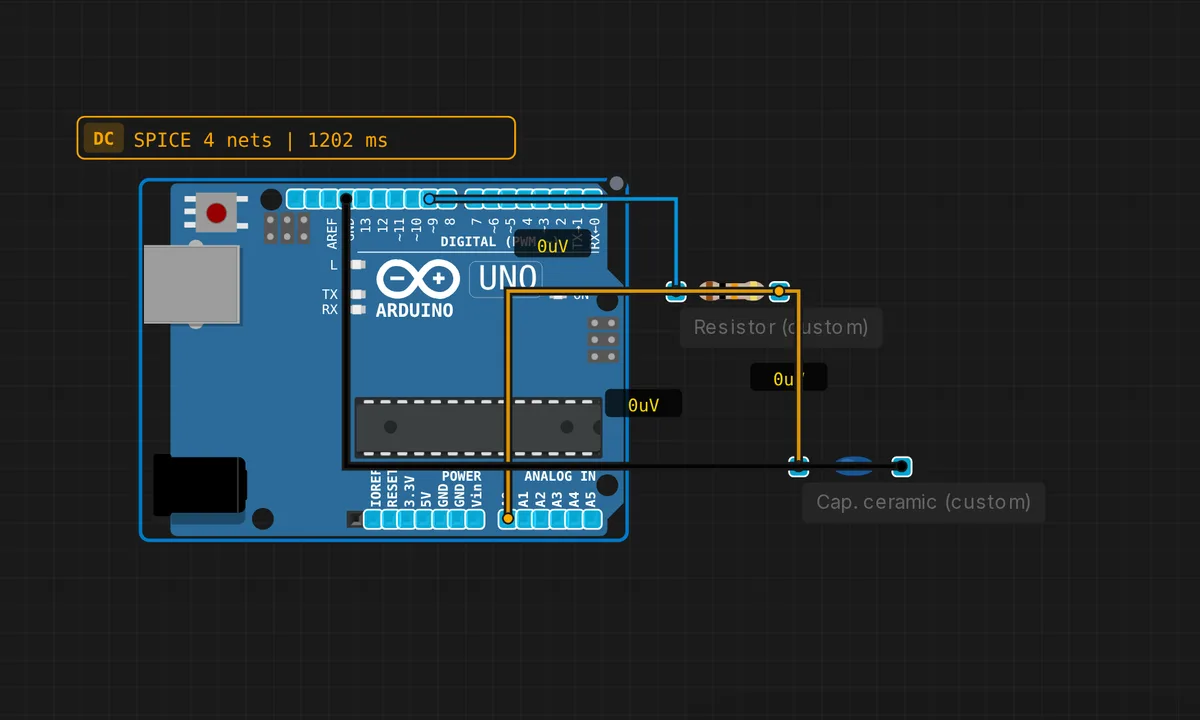Click the wire endpoint on pin ~9

click(x=429, y=199)
